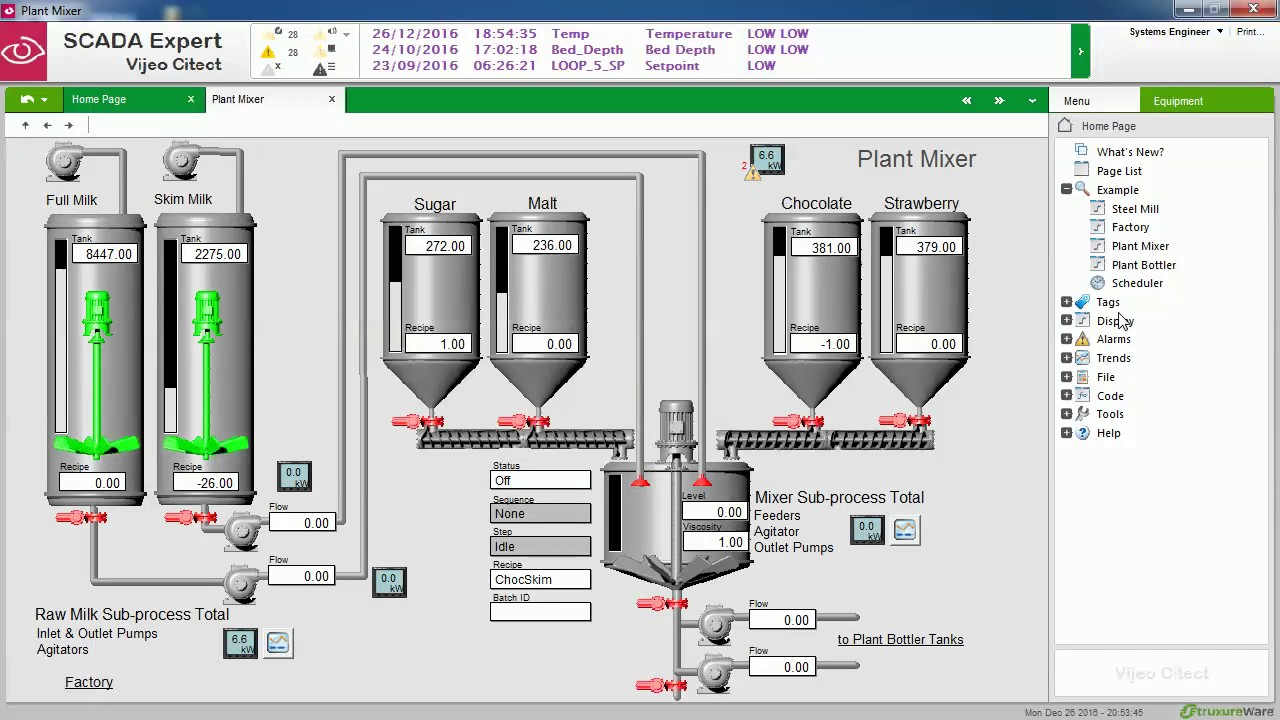Viewport: 1280px width, 720px height.
Task: Click the navigate back arrow in page toolbar
Action: 47,125
